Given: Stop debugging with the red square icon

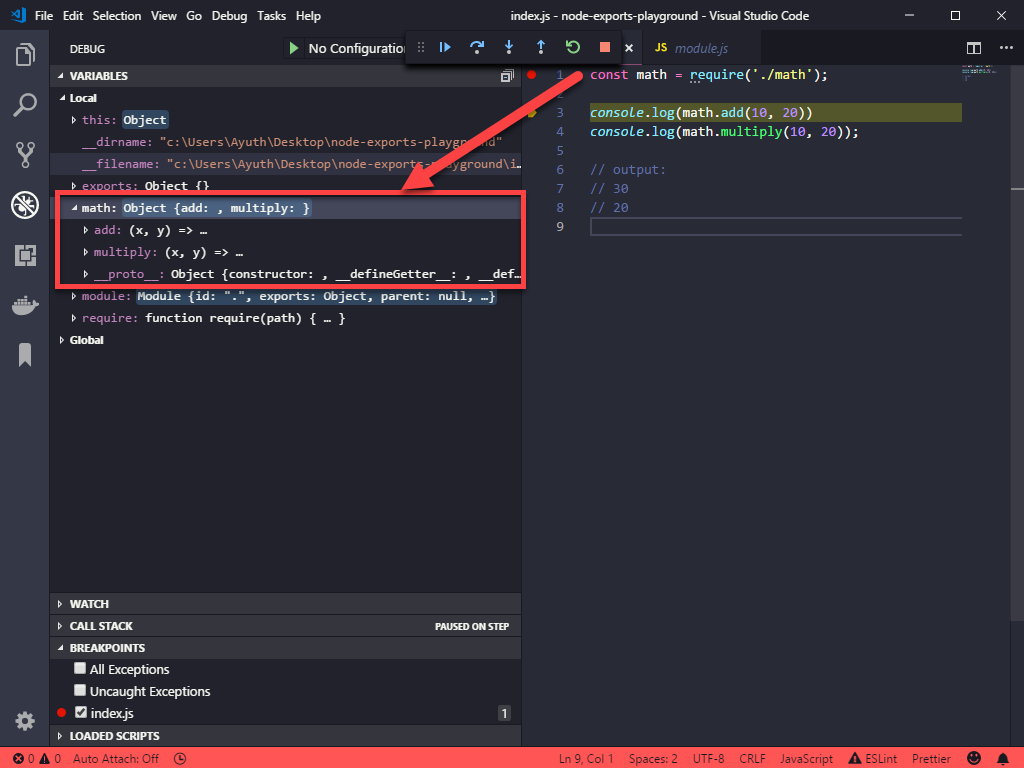Looking at the screenshot, I should point(605,47).
